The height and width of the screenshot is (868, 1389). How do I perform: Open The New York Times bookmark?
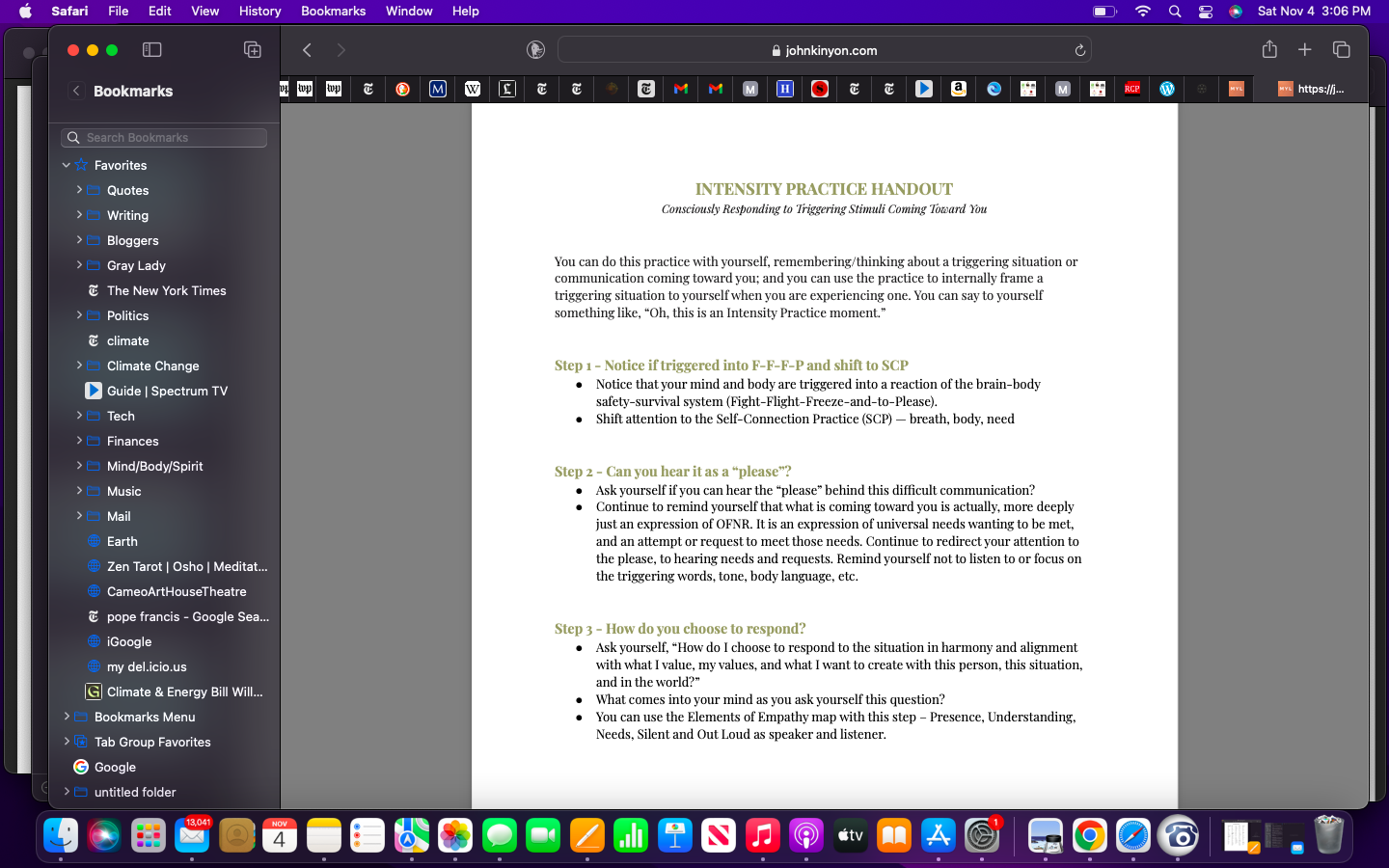pos(166,290)
